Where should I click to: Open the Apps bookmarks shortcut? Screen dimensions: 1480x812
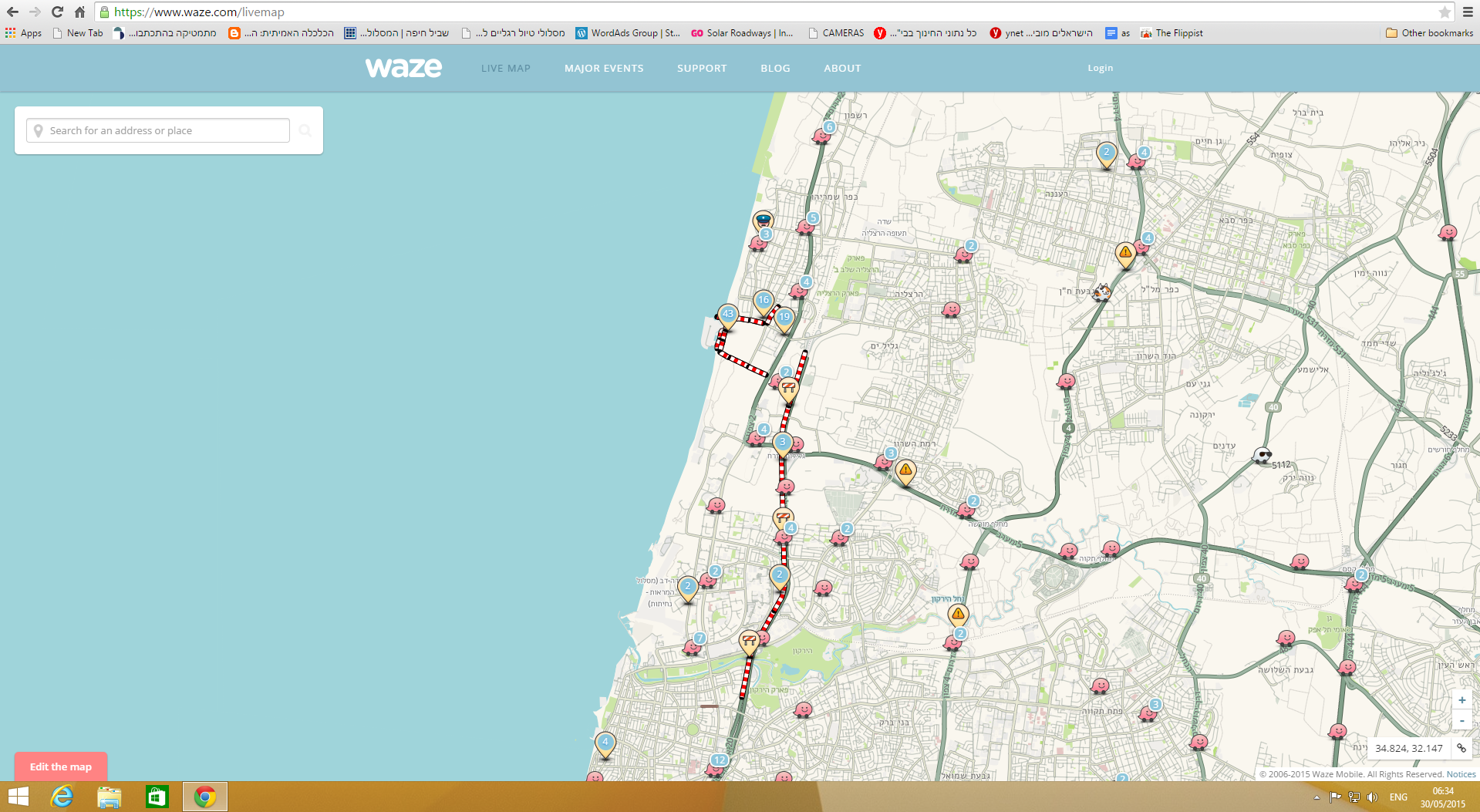24,33
